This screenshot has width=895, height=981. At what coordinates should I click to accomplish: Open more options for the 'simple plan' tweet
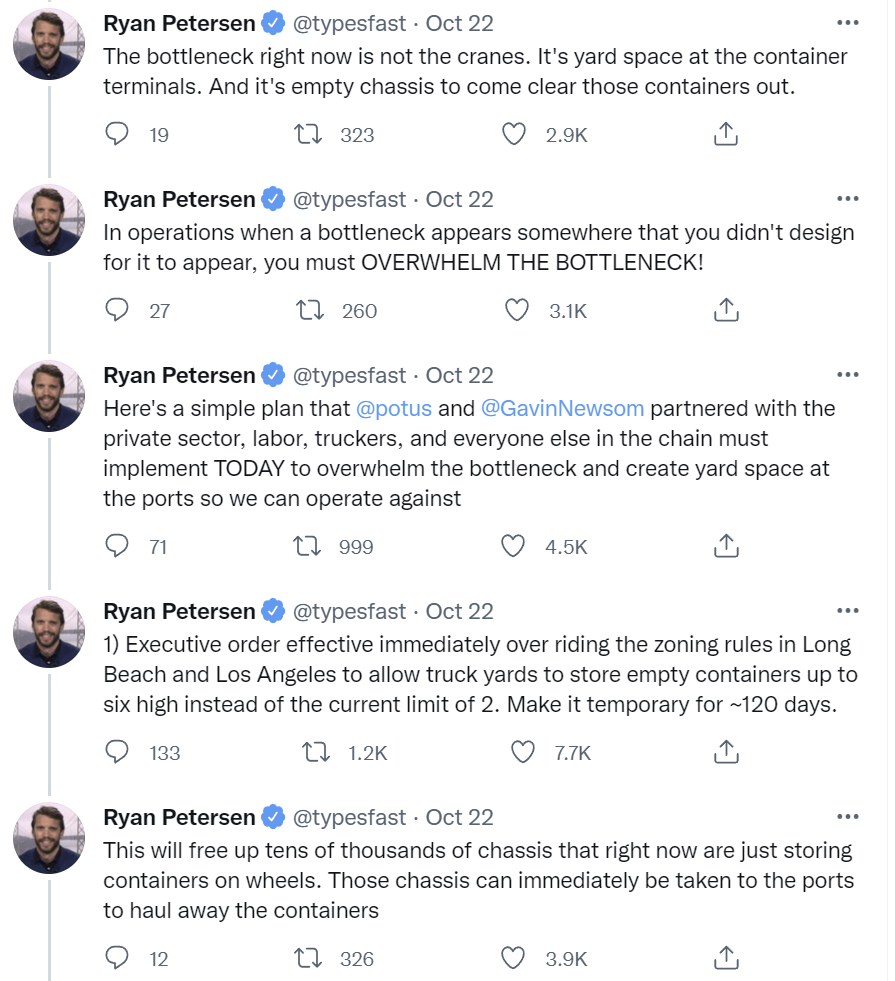tap(847, 375)
